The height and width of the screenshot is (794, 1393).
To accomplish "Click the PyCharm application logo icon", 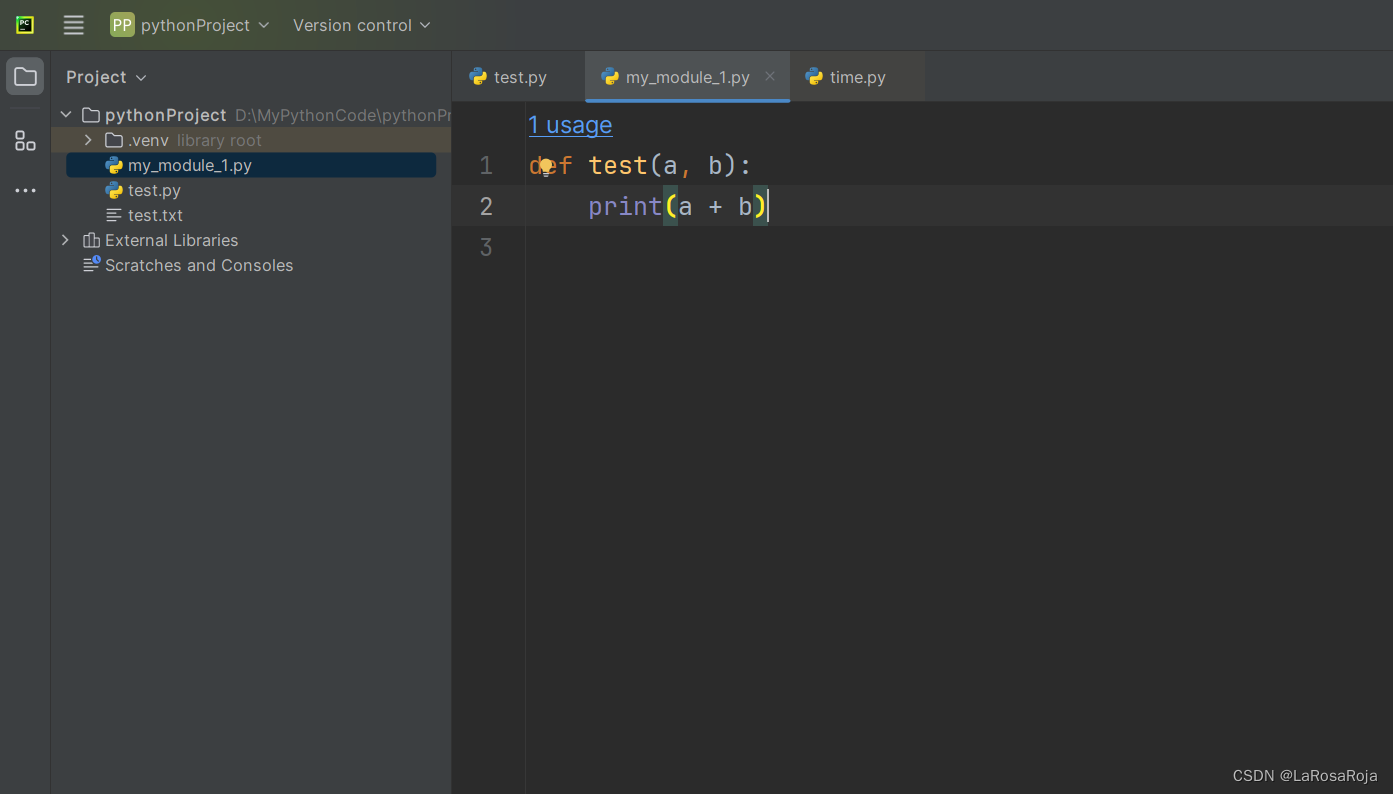I will click(x=23, y=25).
